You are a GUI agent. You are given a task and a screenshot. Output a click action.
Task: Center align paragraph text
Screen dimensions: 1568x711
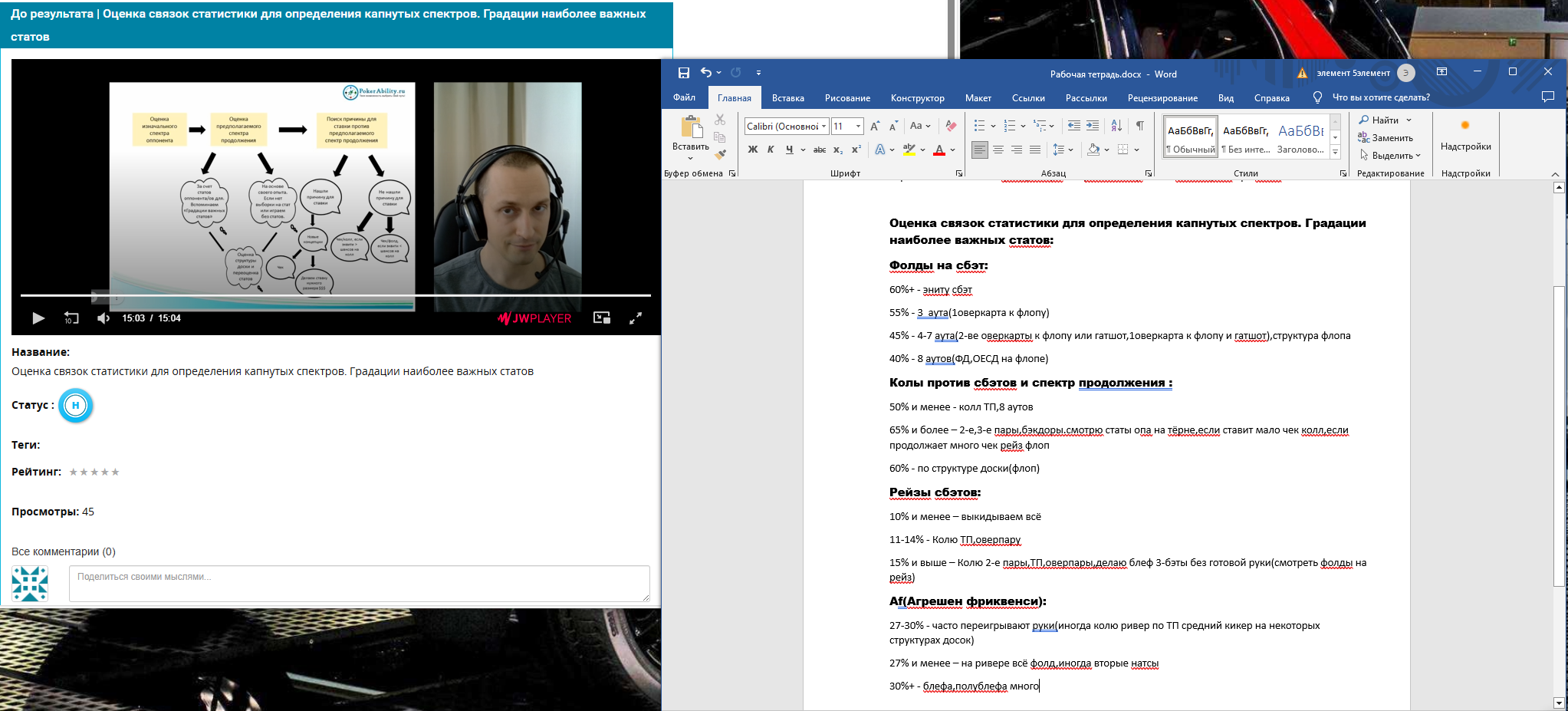coord(998,150)
